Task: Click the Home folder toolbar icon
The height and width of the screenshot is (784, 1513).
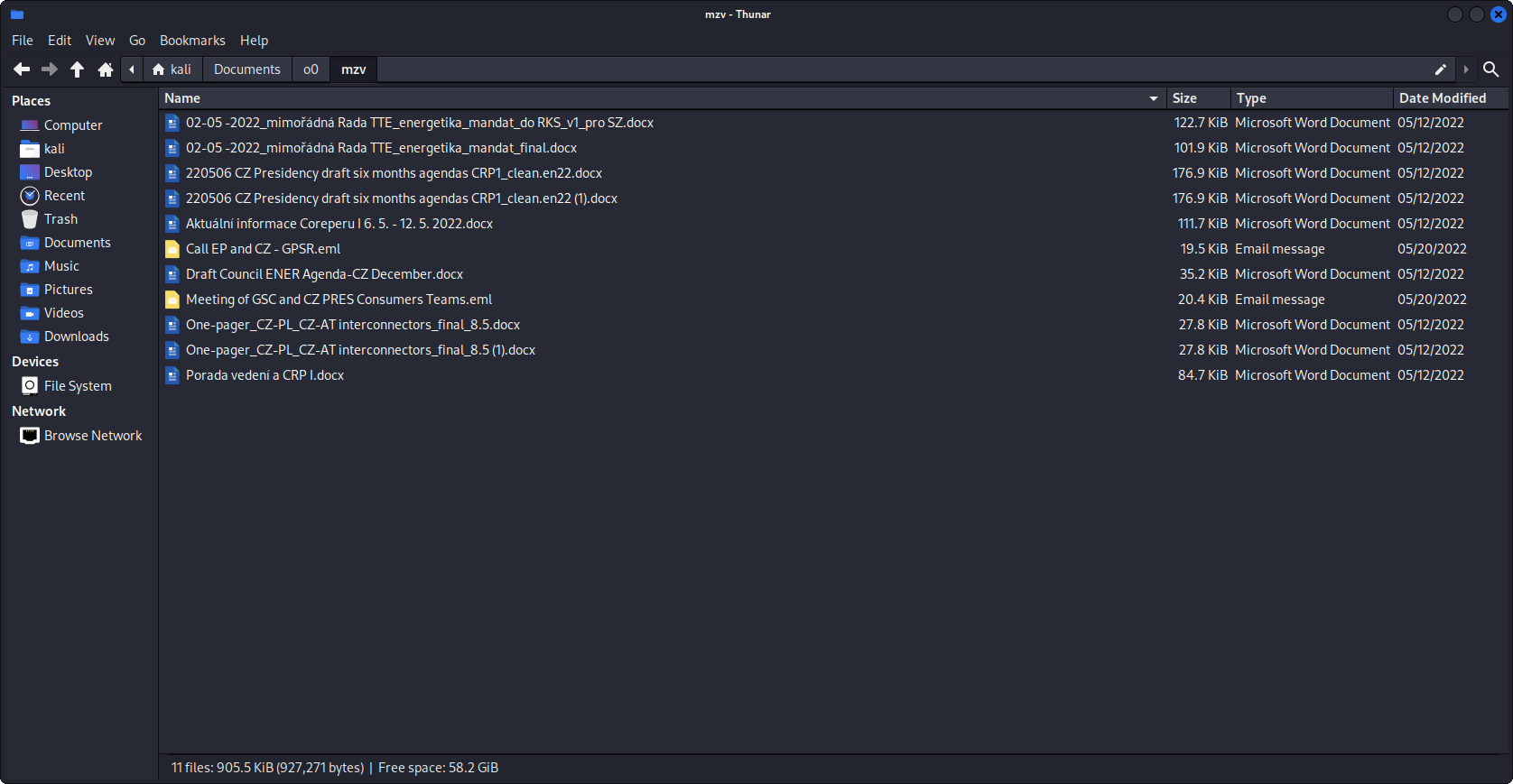Action: (x=106, y=69)
